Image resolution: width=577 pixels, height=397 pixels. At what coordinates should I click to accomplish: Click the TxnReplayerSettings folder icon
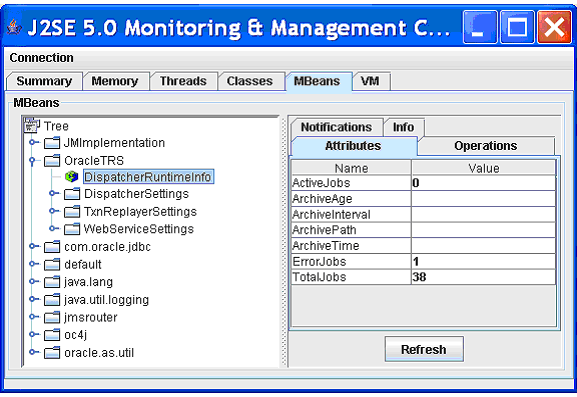click(x=72, y=212)
